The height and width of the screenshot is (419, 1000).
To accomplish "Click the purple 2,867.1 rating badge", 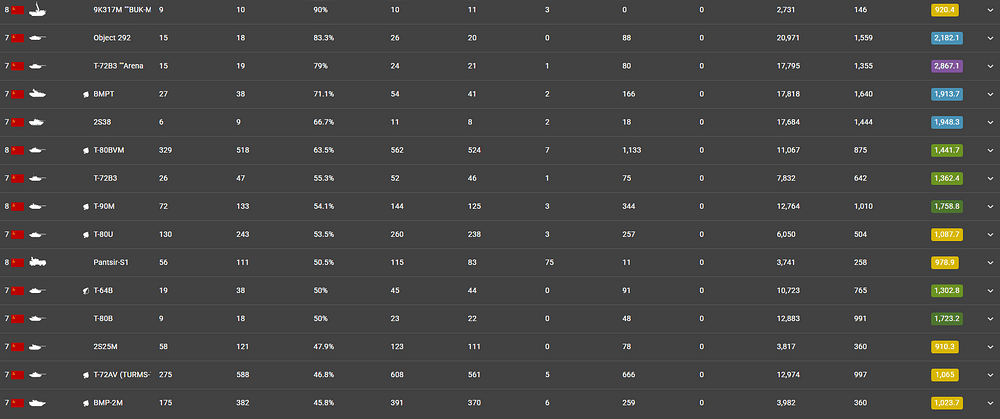I will (x=946, y=66).
